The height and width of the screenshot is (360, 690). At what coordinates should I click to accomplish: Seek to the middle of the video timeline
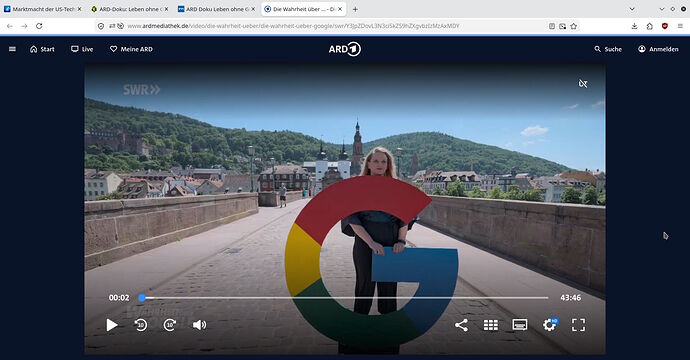click(x=345, y=298)
